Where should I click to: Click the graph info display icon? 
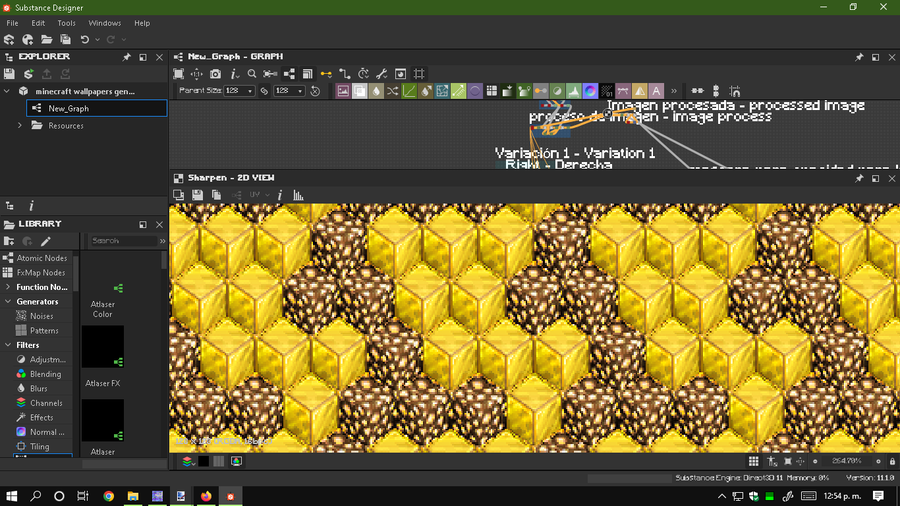pyautogui.click(x=234, y=74)
